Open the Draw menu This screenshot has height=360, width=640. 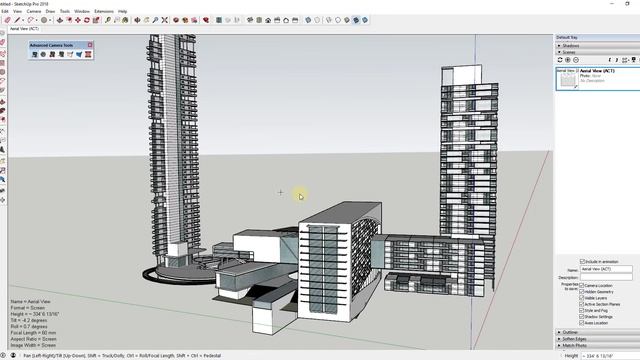coord(50,11)
